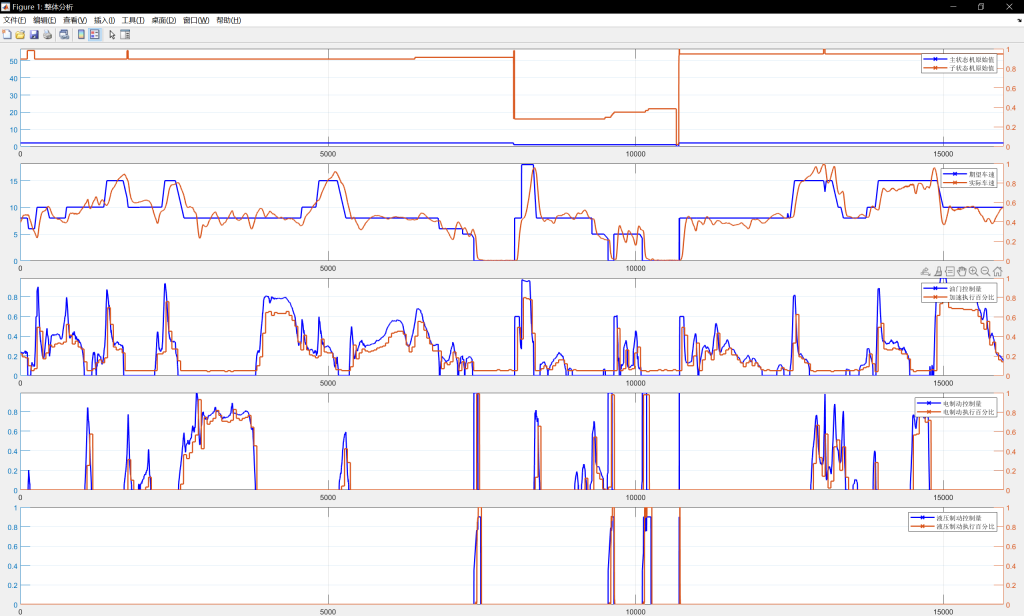Toggle the Insert Colorbar toolbar button
The width and height of the screenshot is (1024, 616).
[x=82, y=34]
